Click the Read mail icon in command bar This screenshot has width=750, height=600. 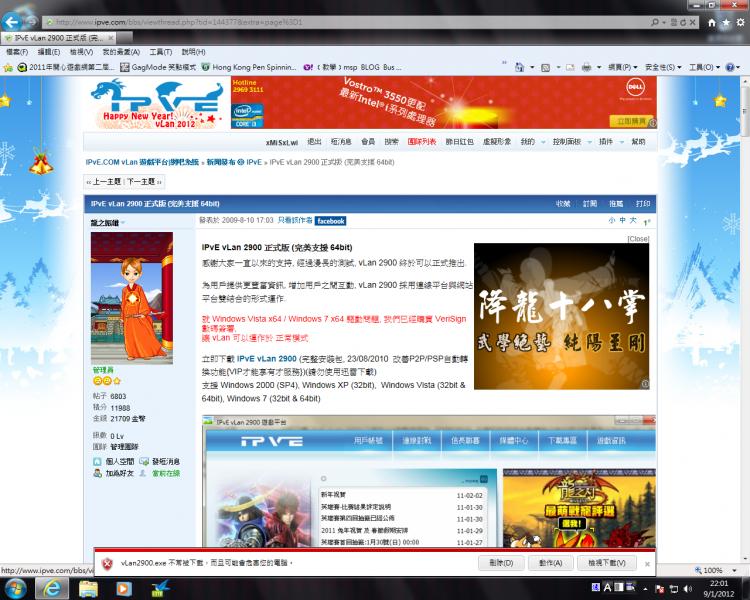pos(570,67)
